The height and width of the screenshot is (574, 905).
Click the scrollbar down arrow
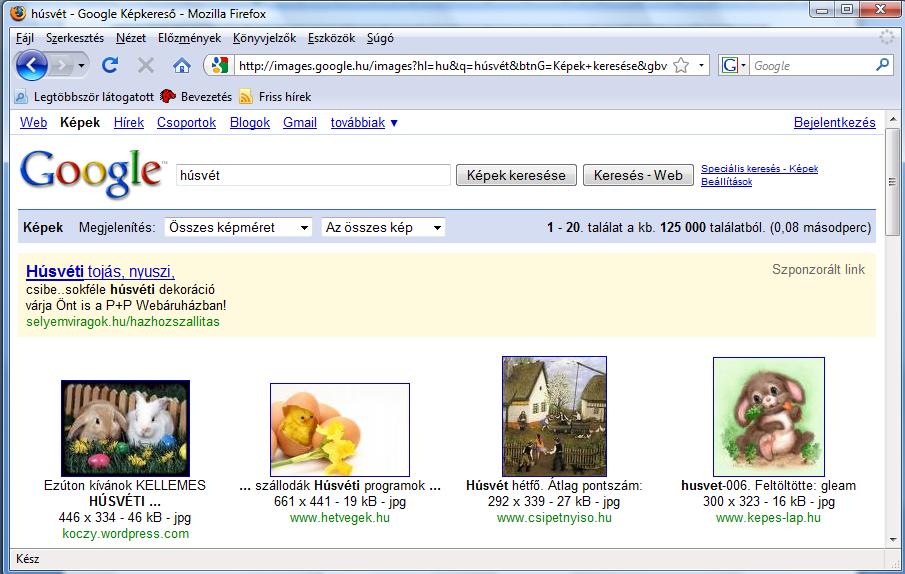pyautogui.click(x=893, y=539)
